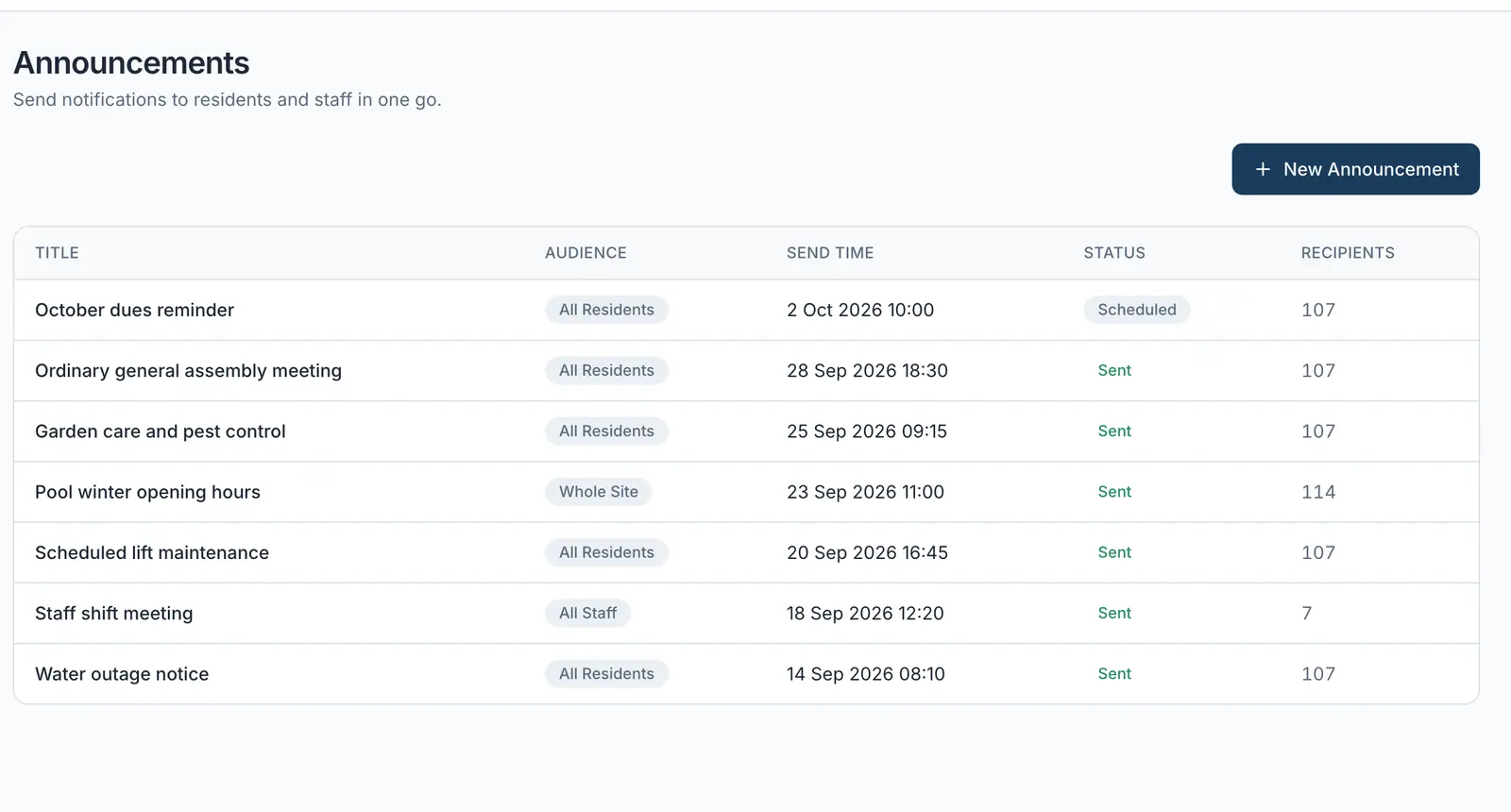The image size is (1511, 812).
Task: Click send time 25 Sep 2026 09:15
Action: pyautogui.click(x=867, y=431)
